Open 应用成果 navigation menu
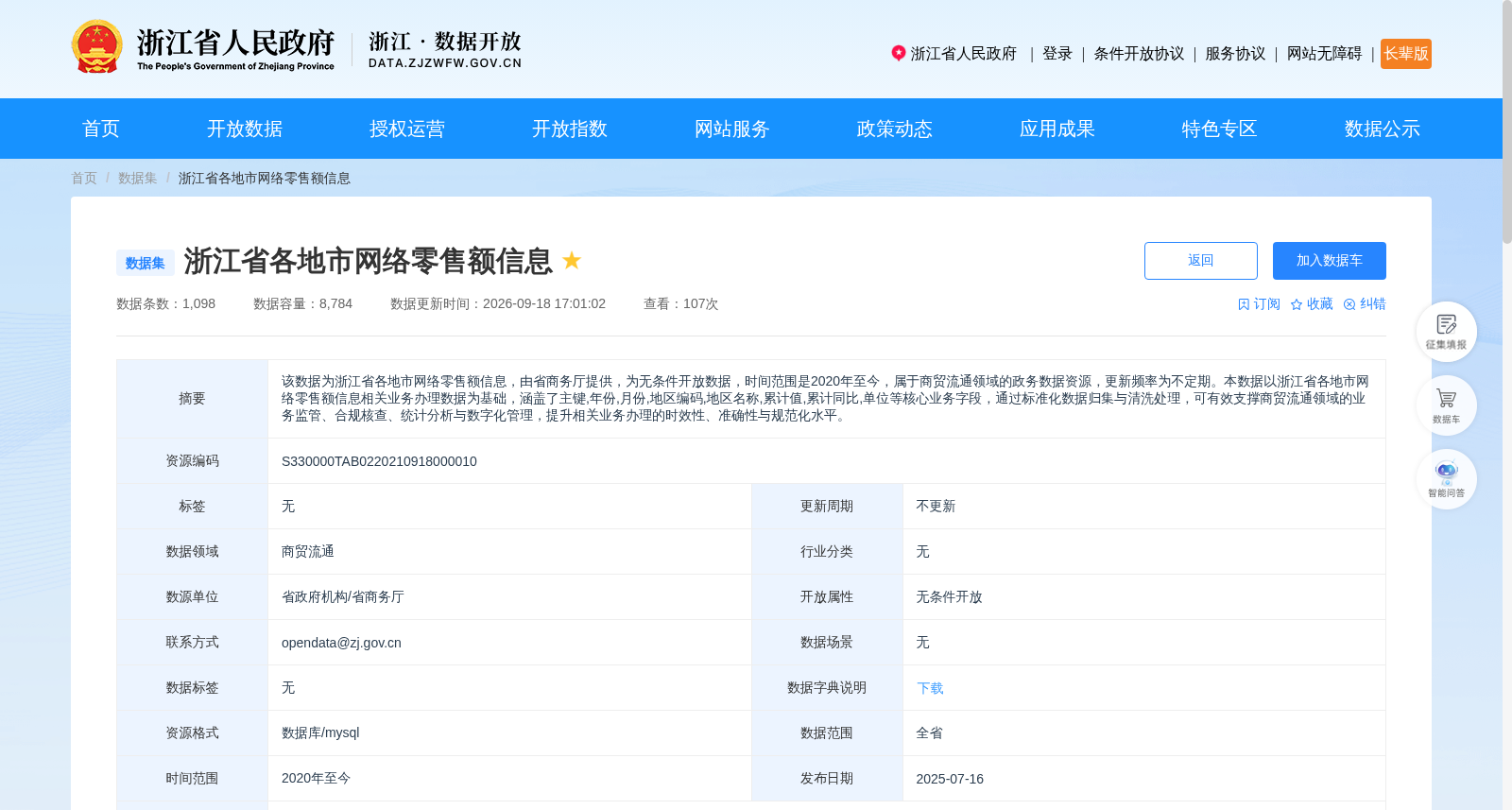This screenshot has width=1512, height=810. 1057,129
